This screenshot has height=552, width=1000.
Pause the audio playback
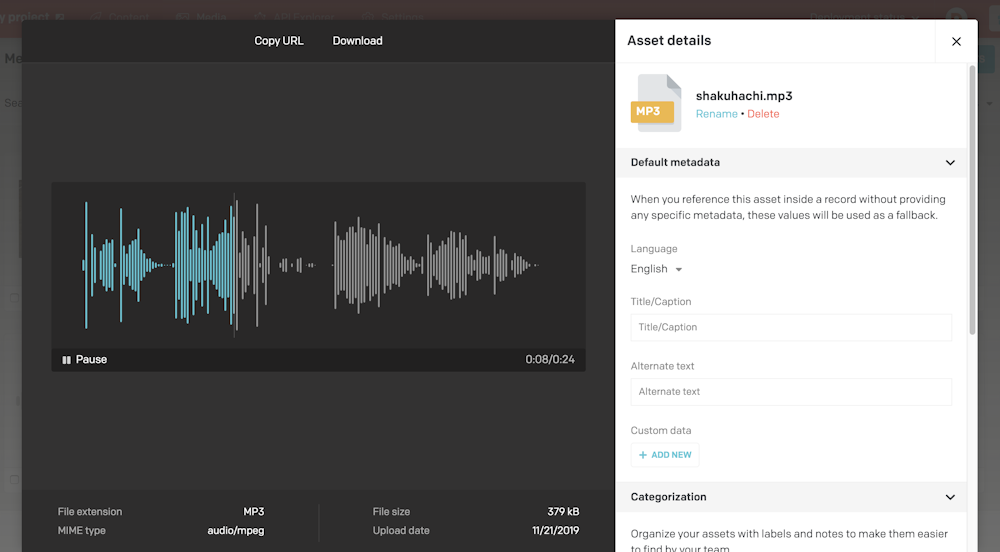[x=84, y=360]
